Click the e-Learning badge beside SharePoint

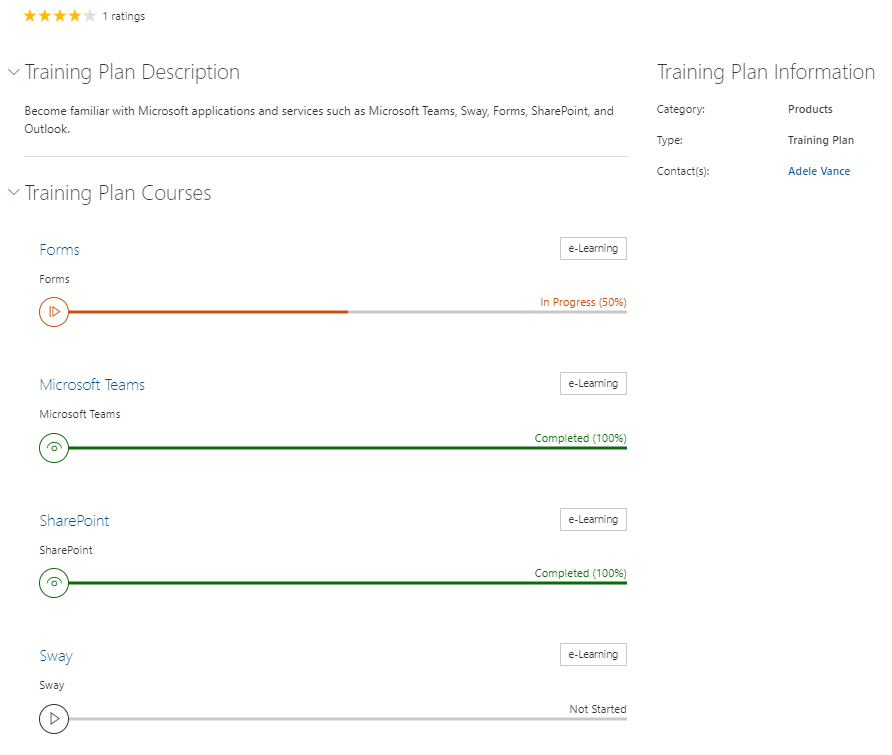(x=593, y=519)
